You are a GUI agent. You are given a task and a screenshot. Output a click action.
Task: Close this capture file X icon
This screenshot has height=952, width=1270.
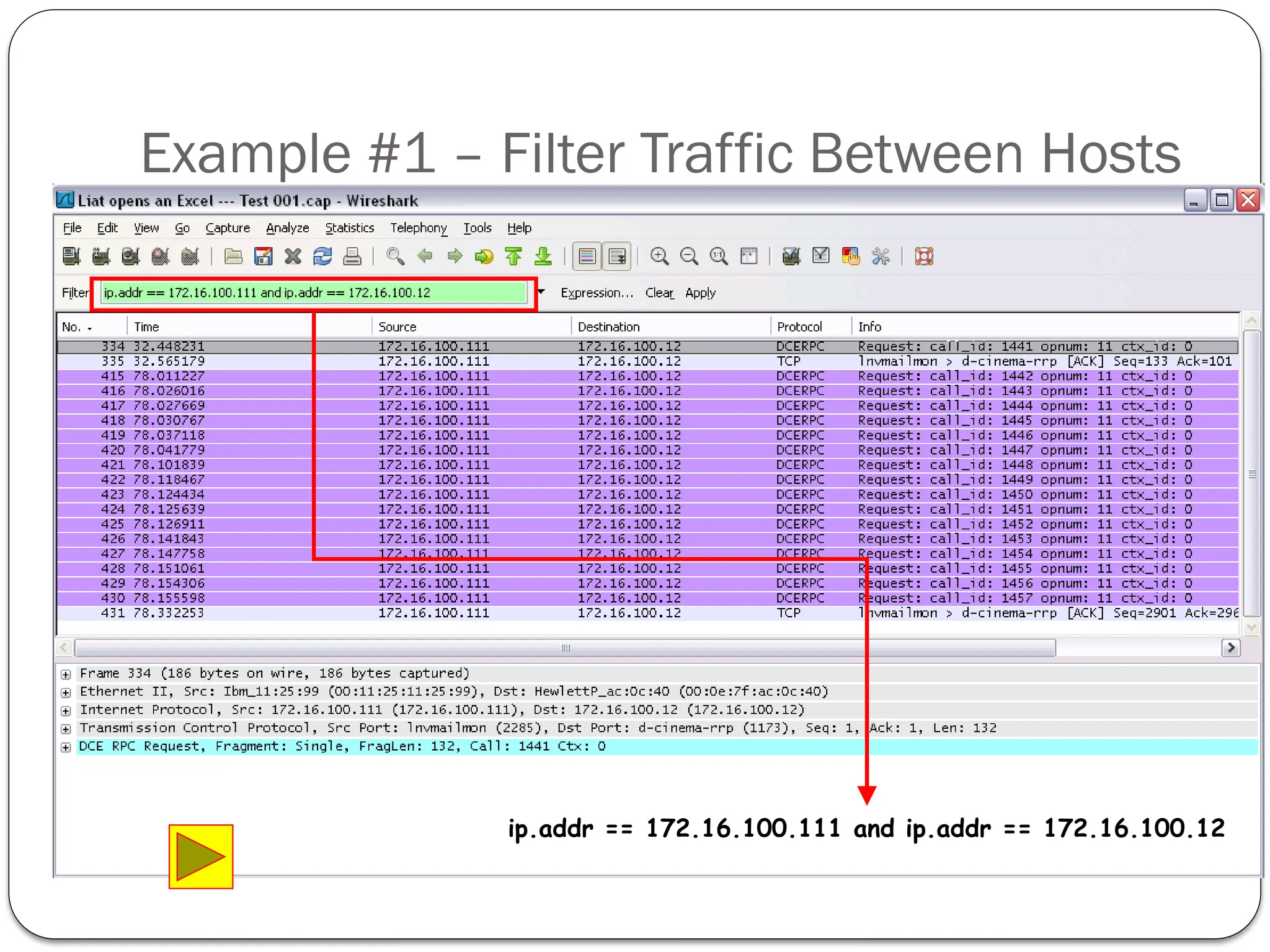click(x=293, y=256)
